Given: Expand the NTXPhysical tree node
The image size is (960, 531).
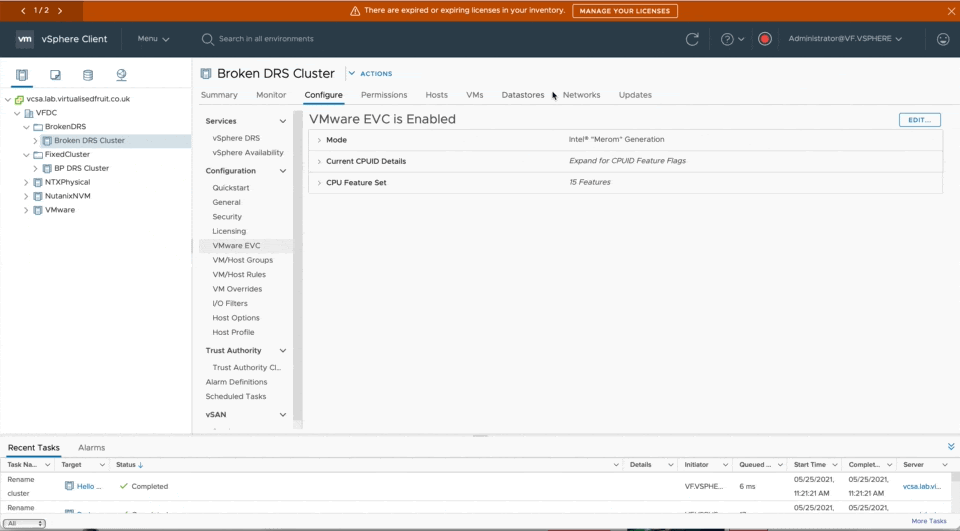Looking at the screenshot, I should 26,183.
